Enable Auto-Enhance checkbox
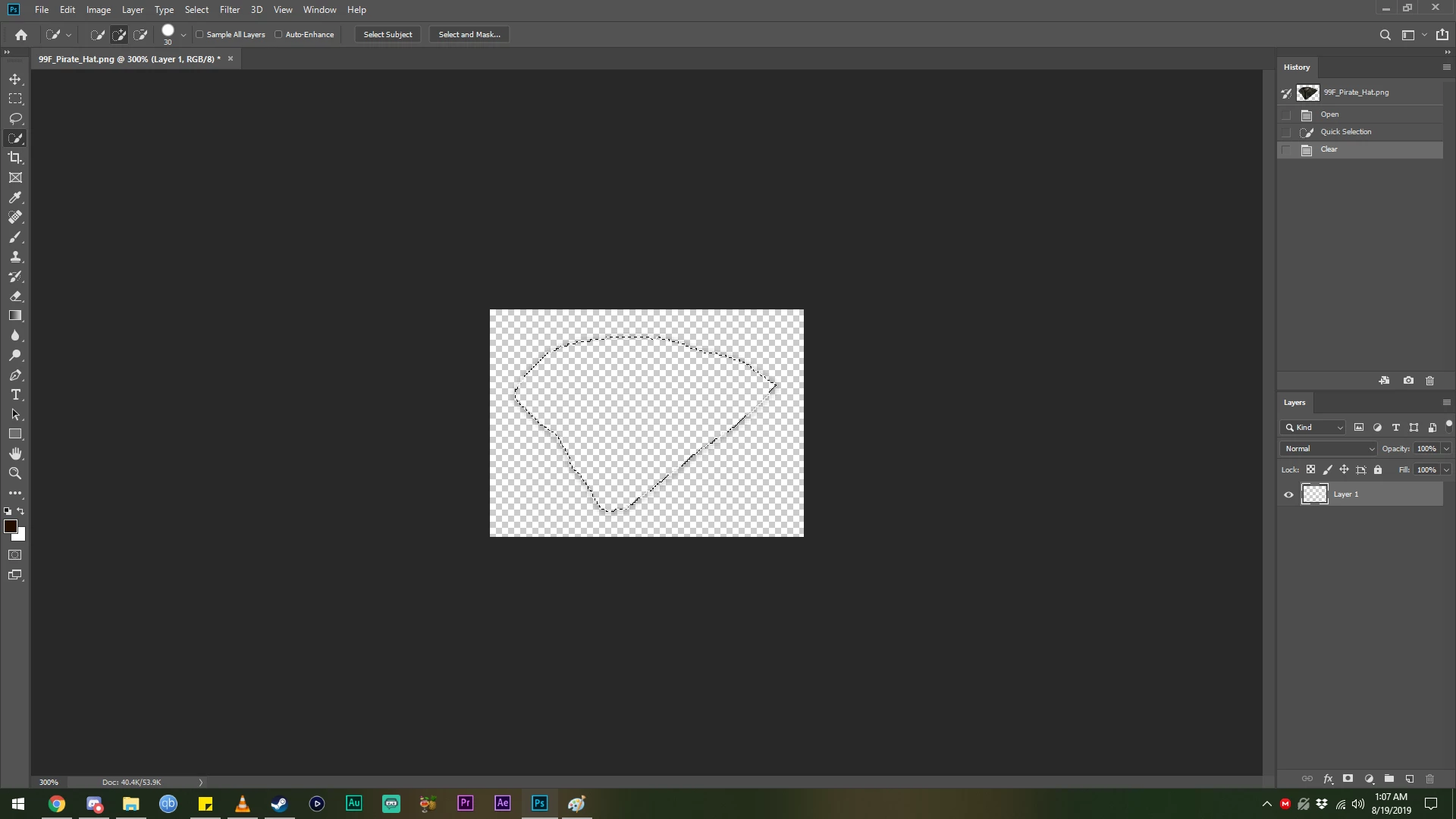The height and width of the screenshot is (819, 1456). (278, 34)
